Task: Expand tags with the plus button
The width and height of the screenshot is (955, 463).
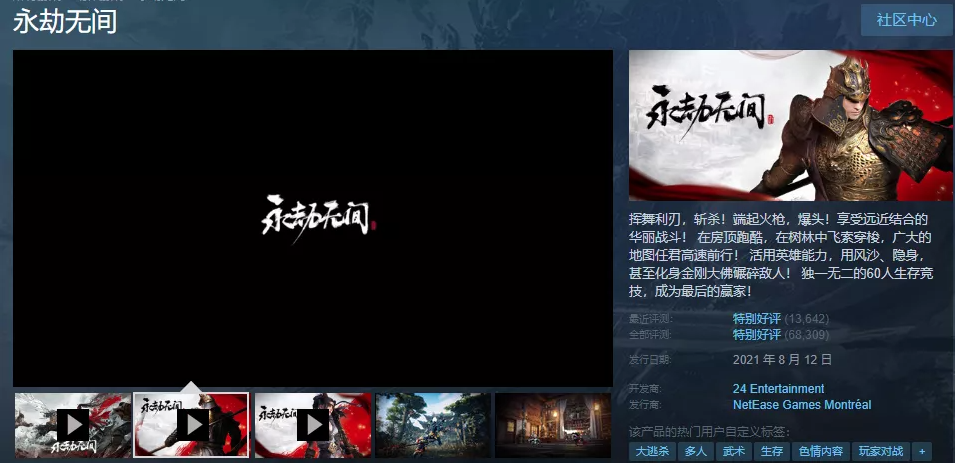Action: [922, 451]
